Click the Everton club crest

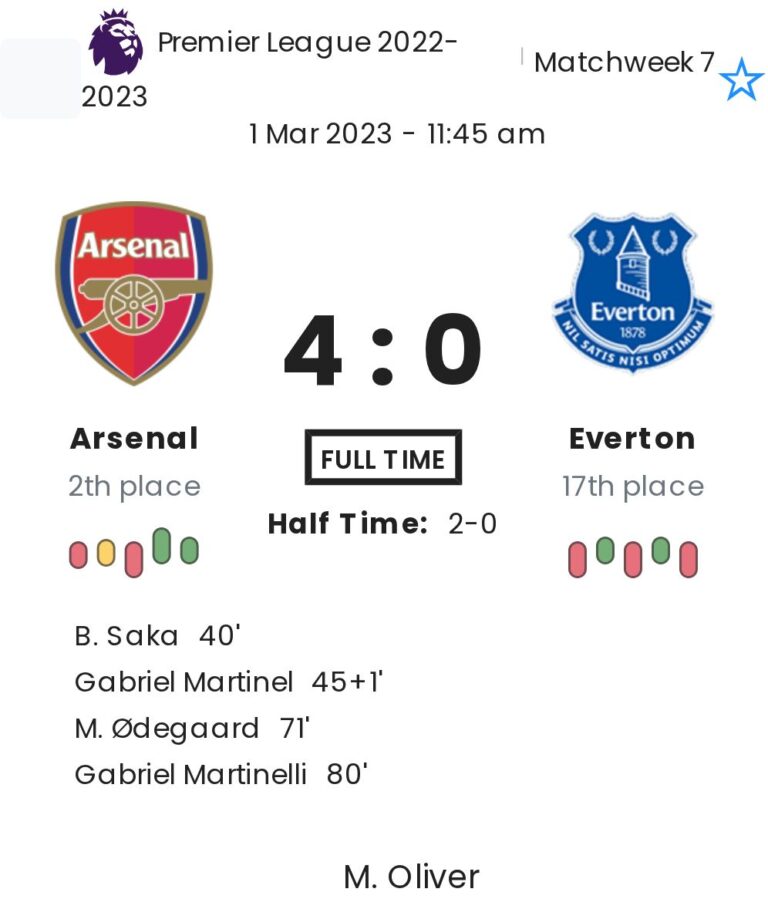pyautogui.click(x=632, y=292)
